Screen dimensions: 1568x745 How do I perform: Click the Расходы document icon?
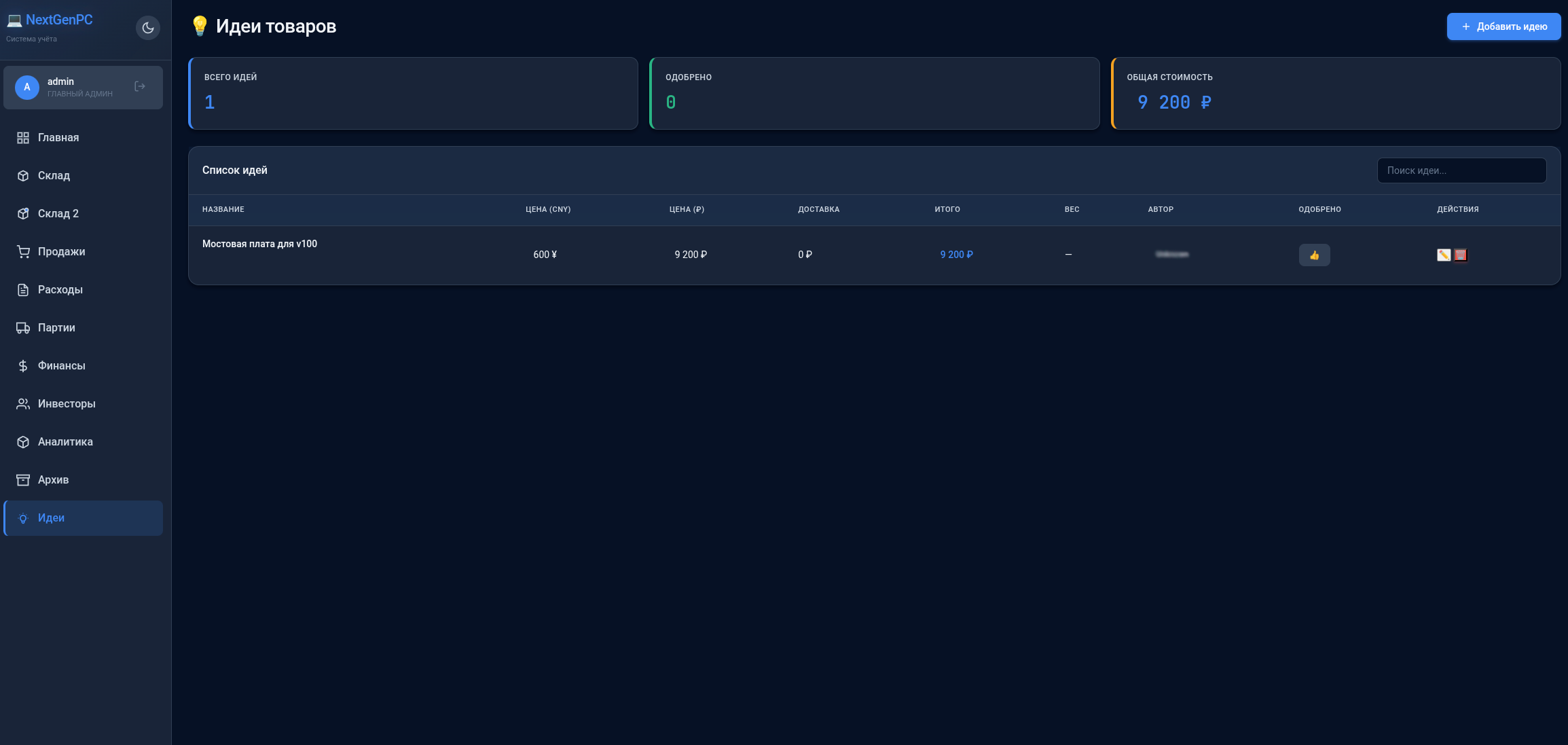pos(23,290)
